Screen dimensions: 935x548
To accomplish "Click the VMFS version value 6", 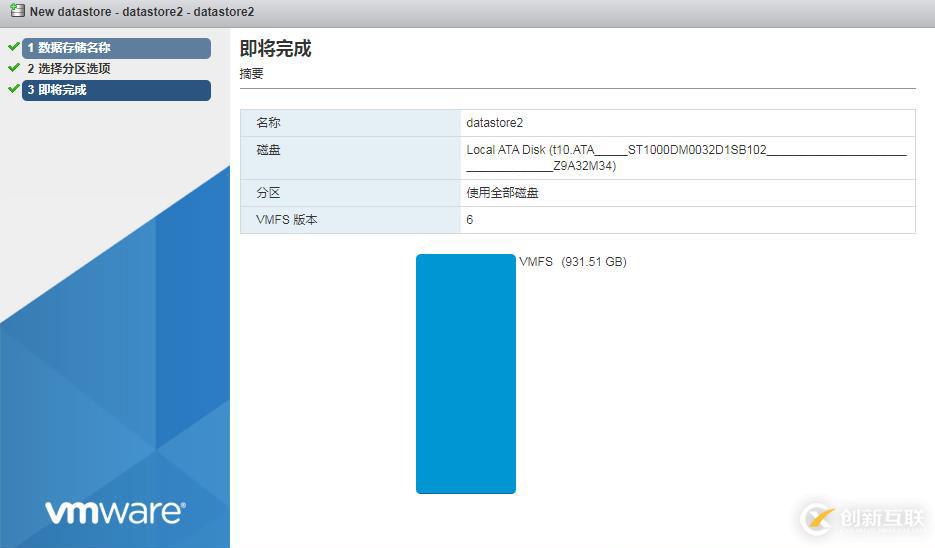I will tap(469, 220).
